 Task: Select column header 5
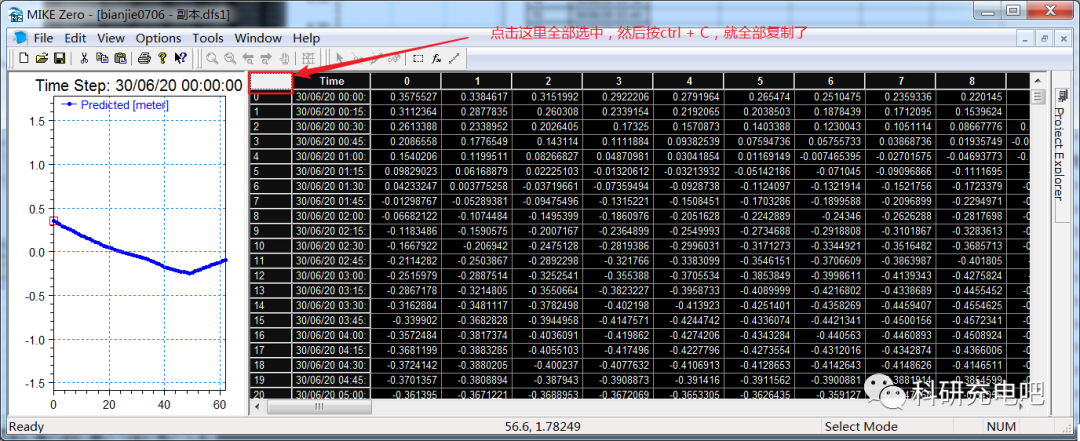[x=759, y=82]
